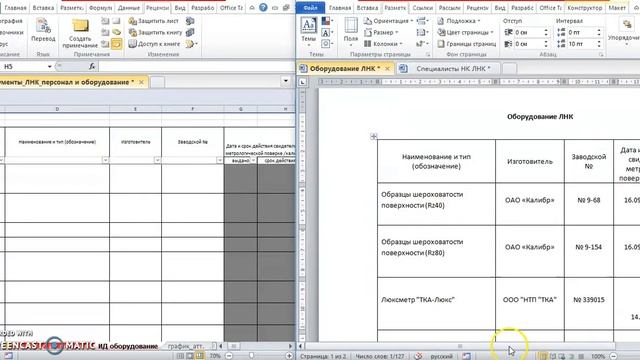Select sheet tab ИД оборудование
Viewport: 640px width, 360px height.
pos(128,346)
